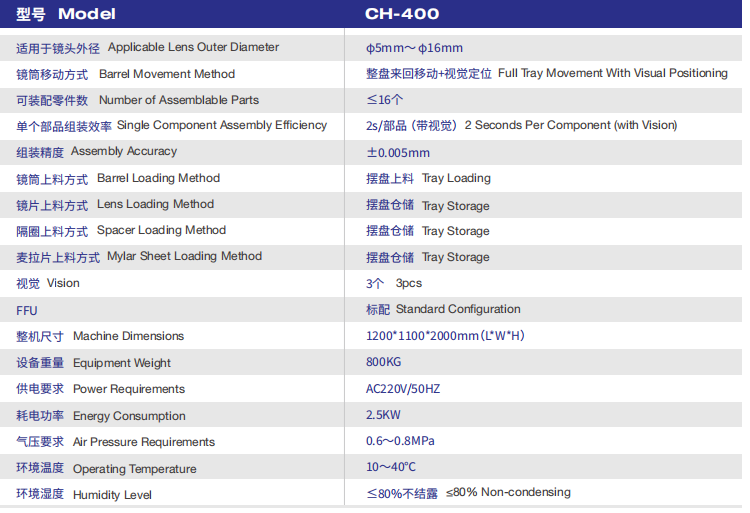
Task: Select '≤80% Non-condensing' value
Action: click(x=508, y=492)
